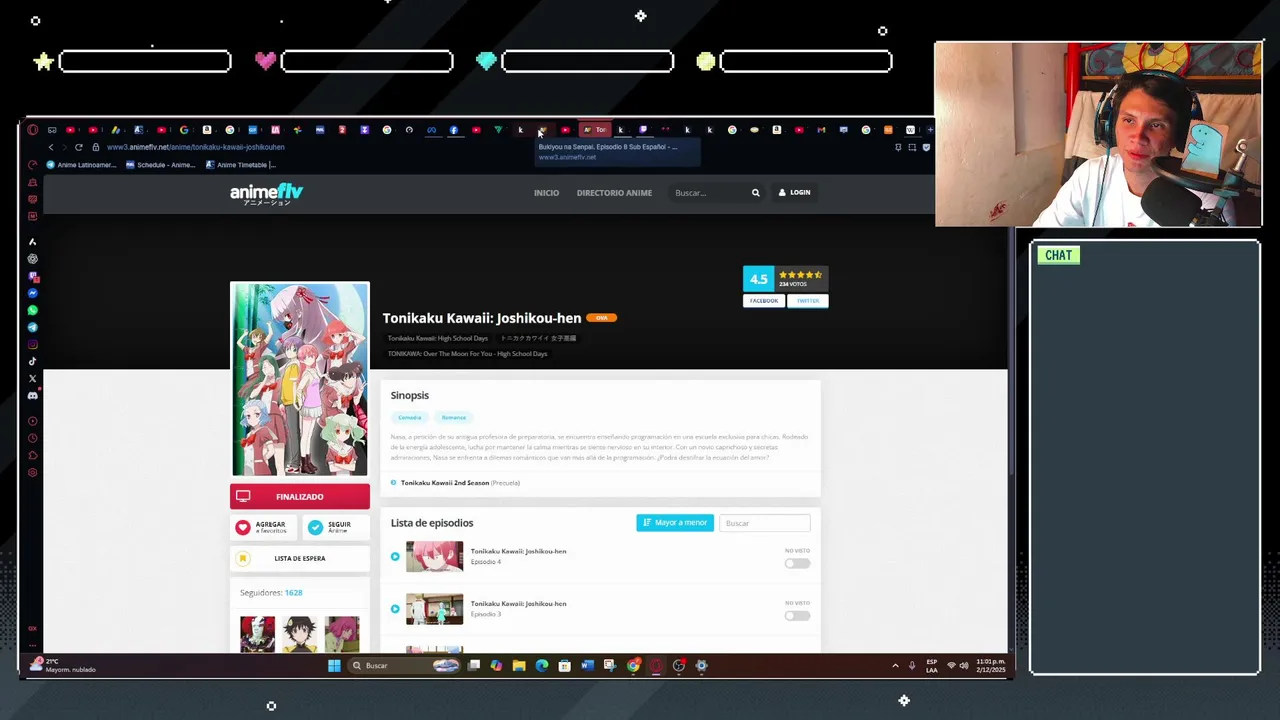Share on TWITTER button

pyautogui.click(x=808, y=301)
